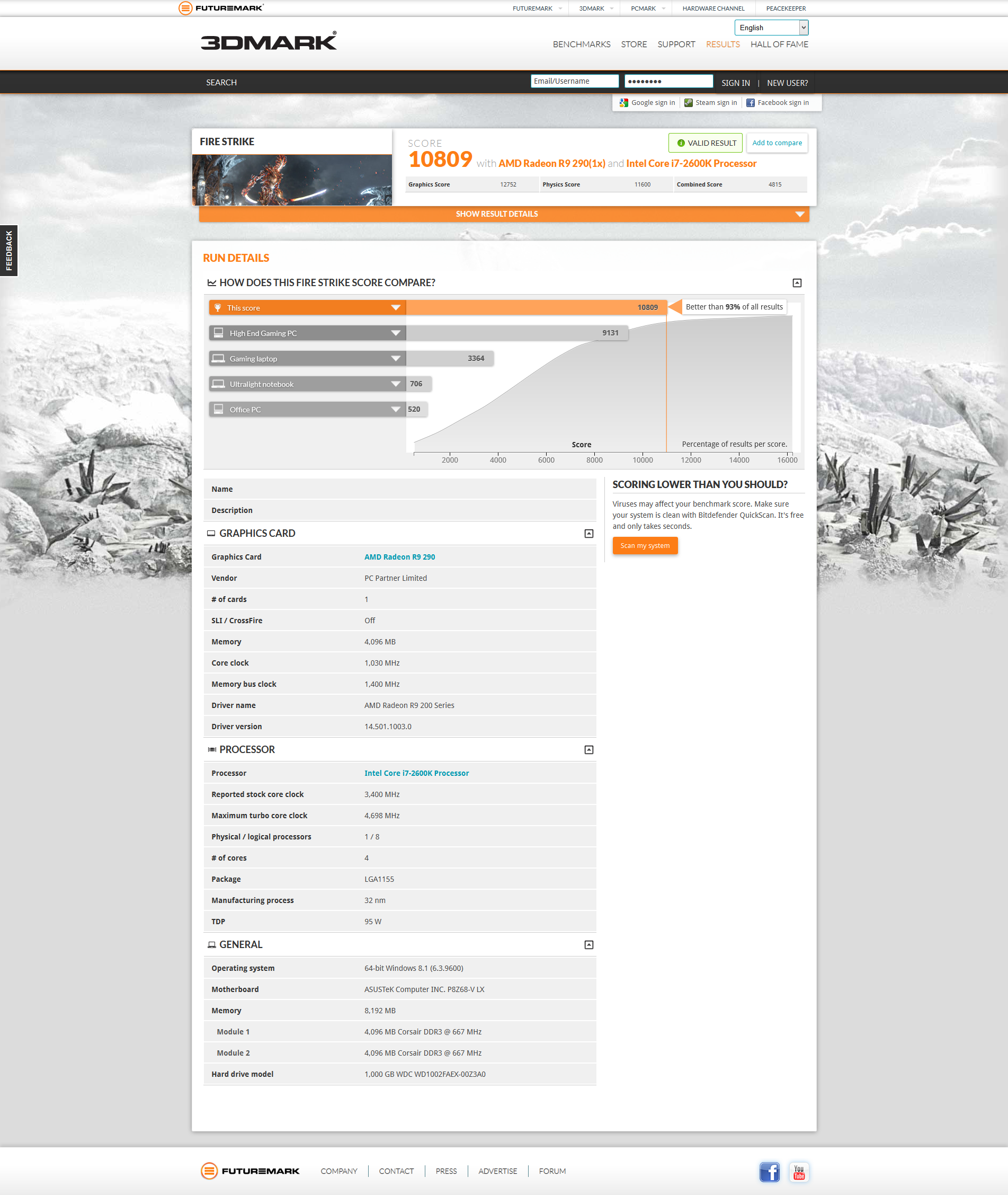Viewport: 1008px width, 1195px height.
Task: Click the Steam sign in icon
Action: (x=689, y=103)
